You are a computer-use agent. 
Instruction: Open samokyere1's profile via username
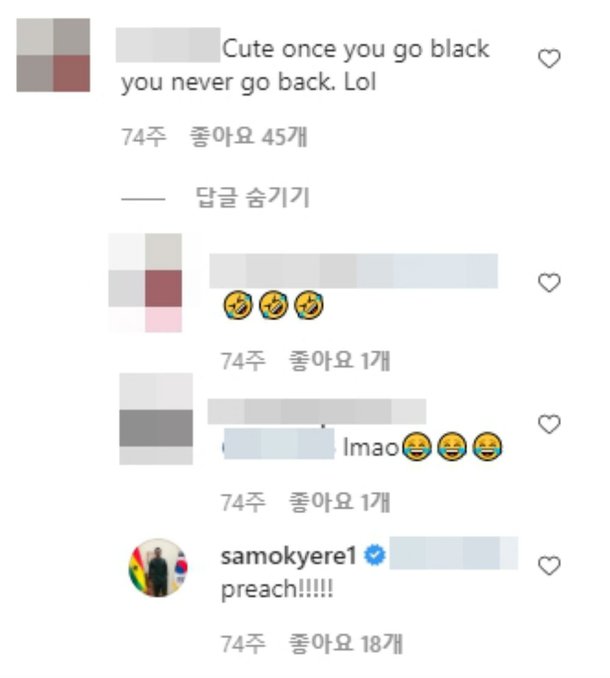(x=288, y=556)
